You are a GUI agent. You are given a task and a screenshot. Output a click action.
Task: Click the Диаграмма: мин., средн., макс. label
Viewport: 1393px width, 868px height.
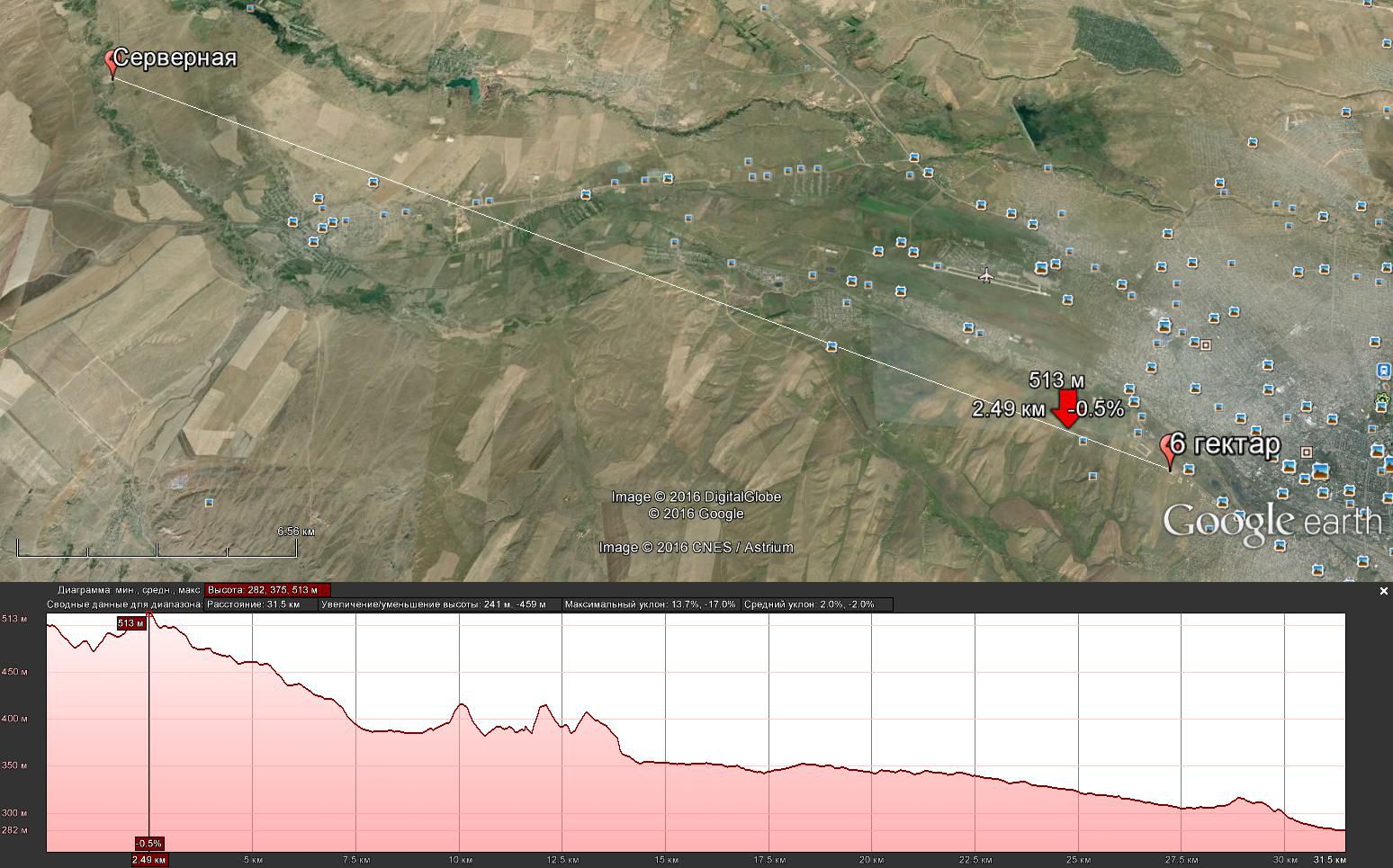coord(130,590)
